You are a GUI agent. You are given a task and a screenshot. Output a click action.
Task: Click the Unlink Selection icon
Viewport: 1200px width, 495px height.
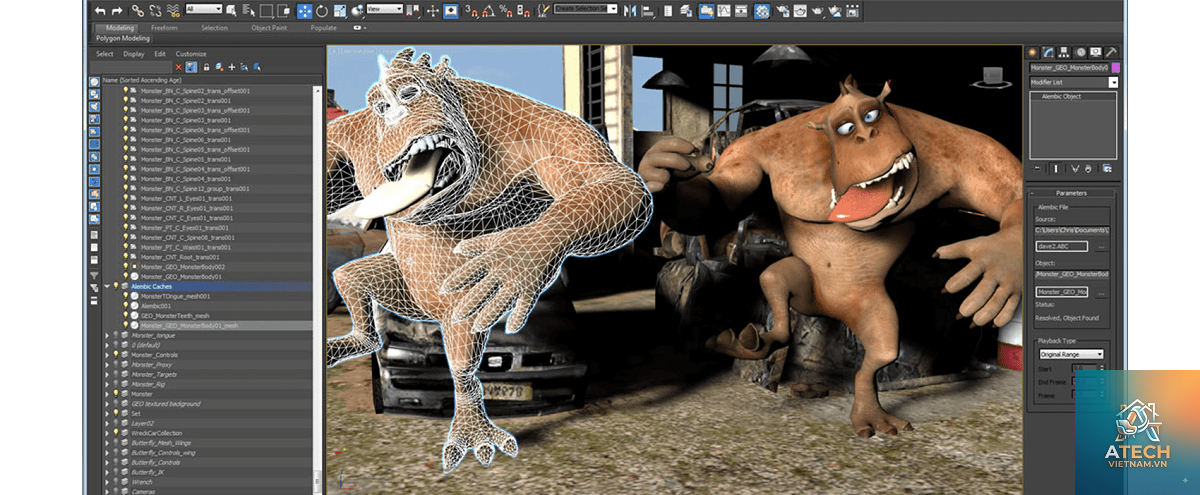[x=155, y=10]
